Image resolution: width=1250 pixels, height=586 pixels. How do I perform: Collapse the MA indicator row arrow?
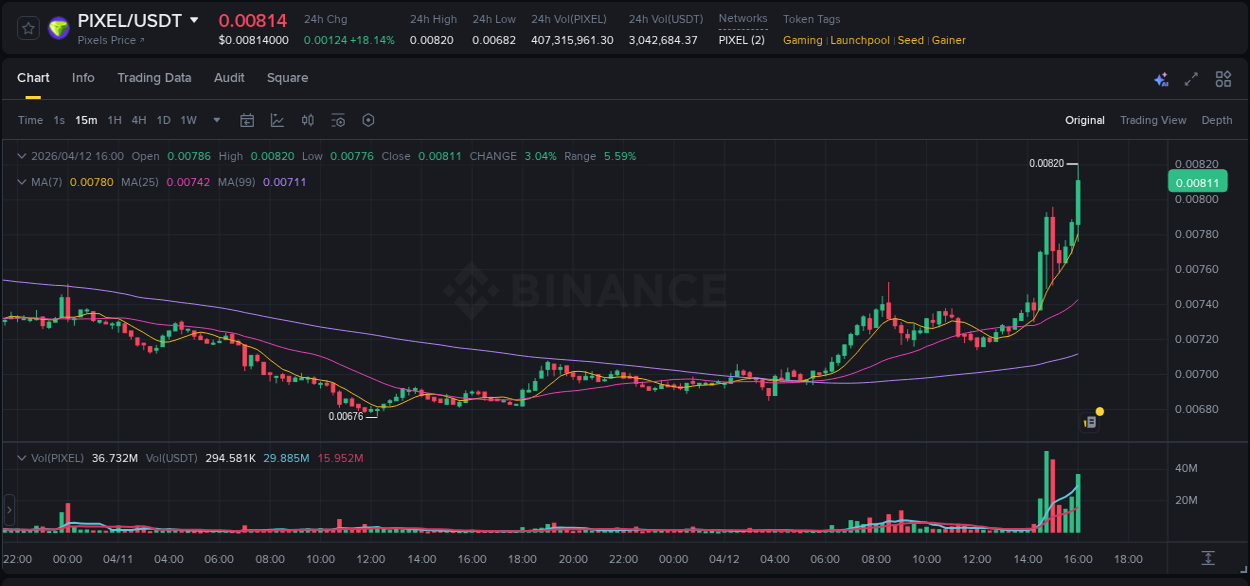(x=21, y=183)
